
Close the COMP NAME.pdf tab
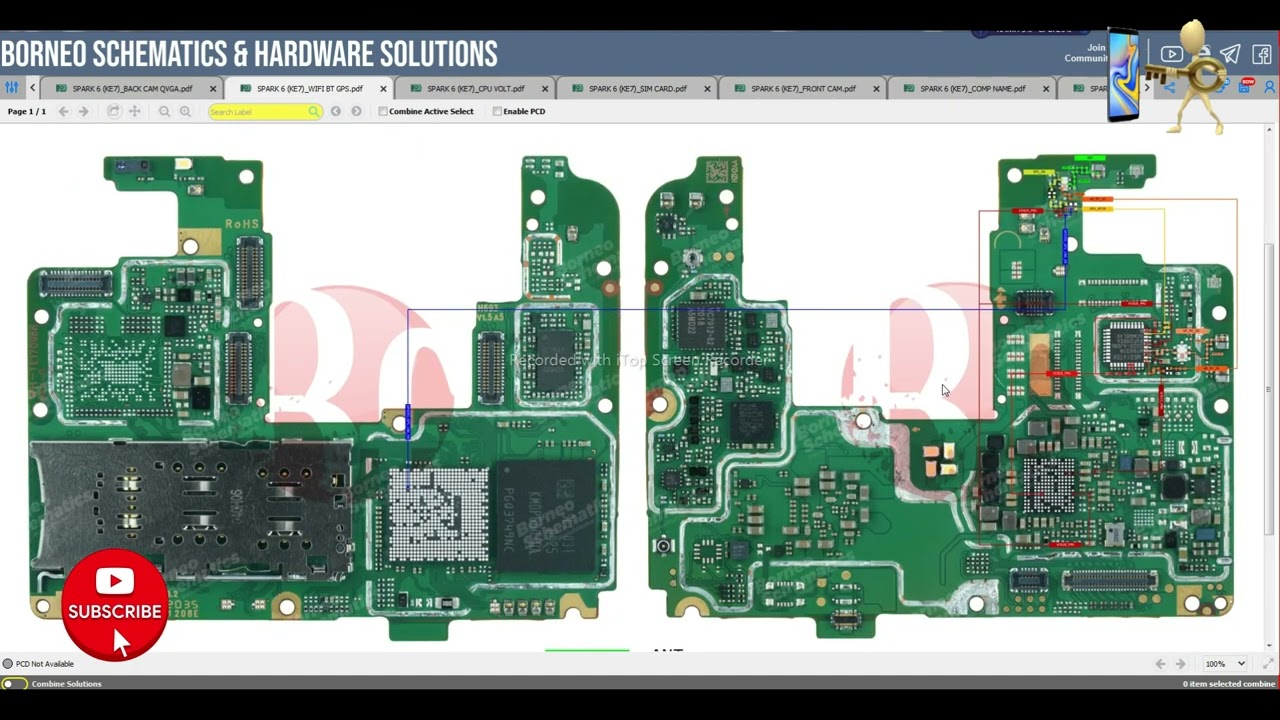tap(1046, 89)
